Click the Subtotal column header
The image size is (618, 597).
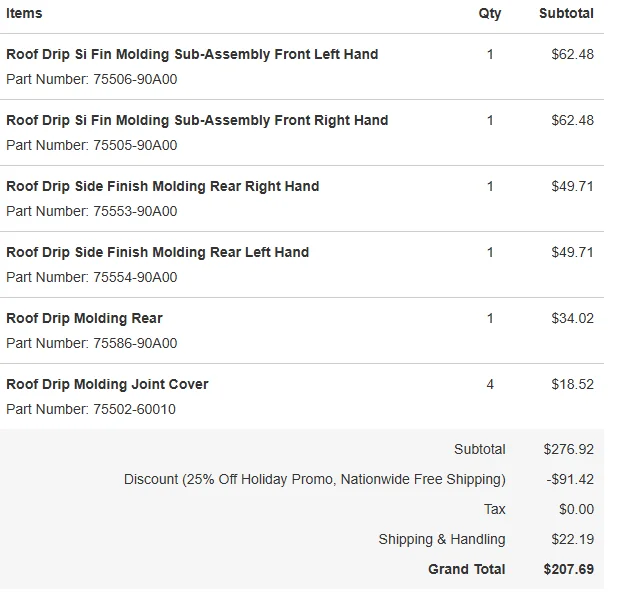pos(566,13)
